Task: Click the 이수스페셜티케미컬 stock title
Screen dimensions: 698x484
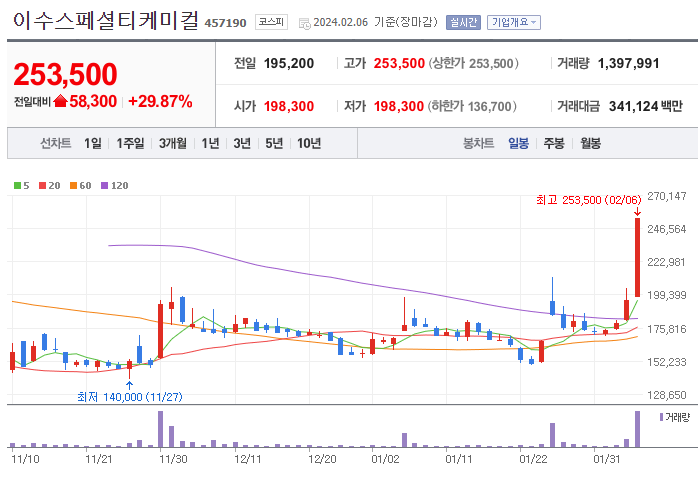Action: pos(106,21)
